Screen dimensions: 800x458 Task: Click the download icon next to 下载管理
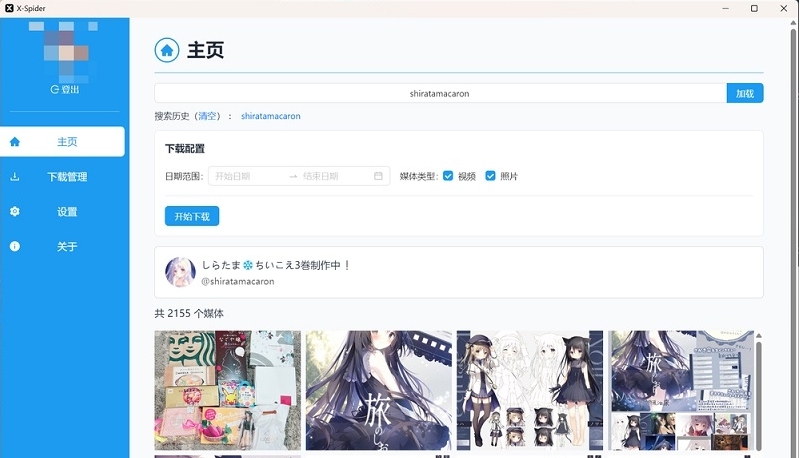(x=15, y=176)
